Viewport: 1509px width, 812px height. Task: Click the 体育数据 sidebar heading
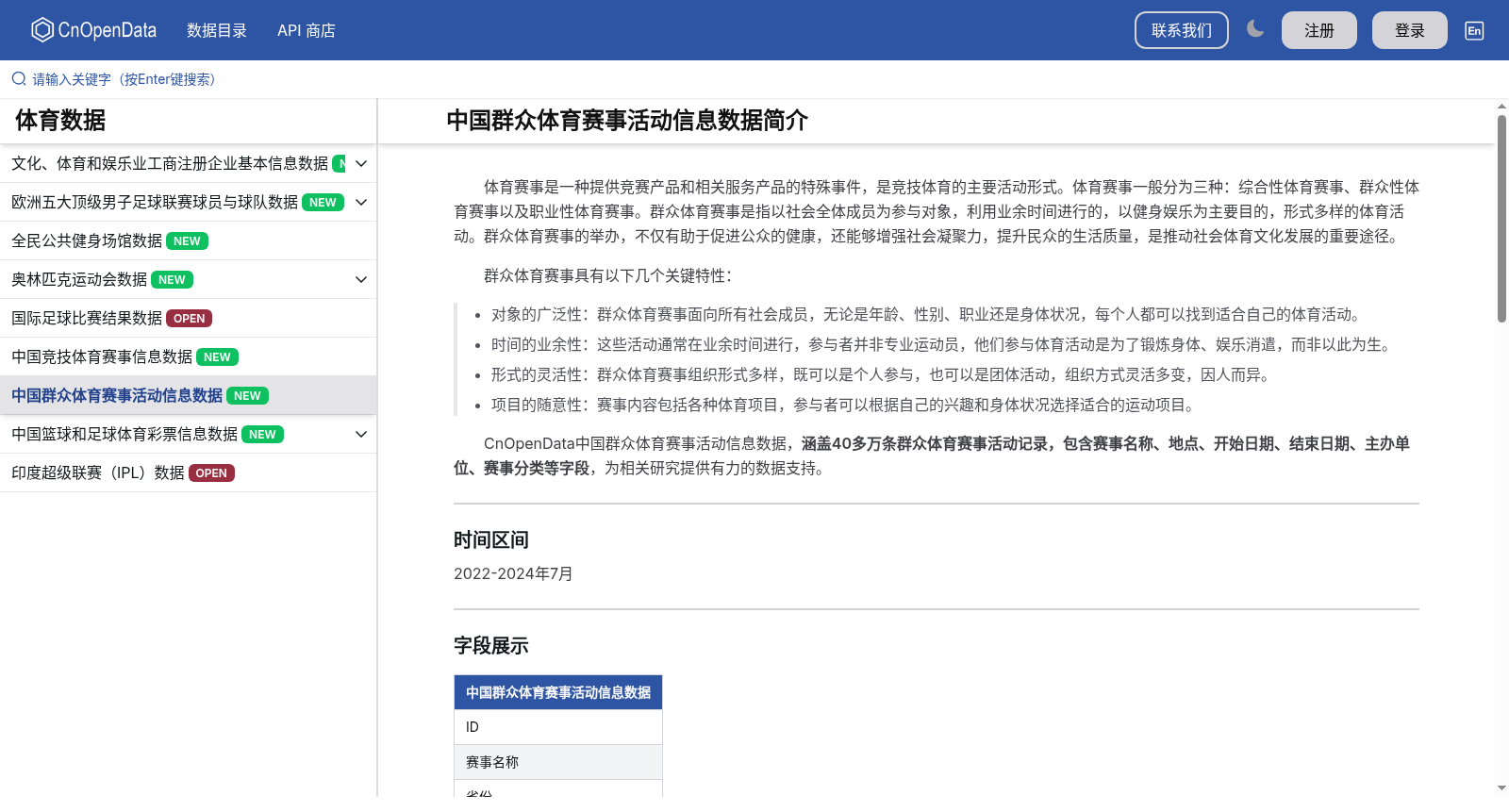60,121
